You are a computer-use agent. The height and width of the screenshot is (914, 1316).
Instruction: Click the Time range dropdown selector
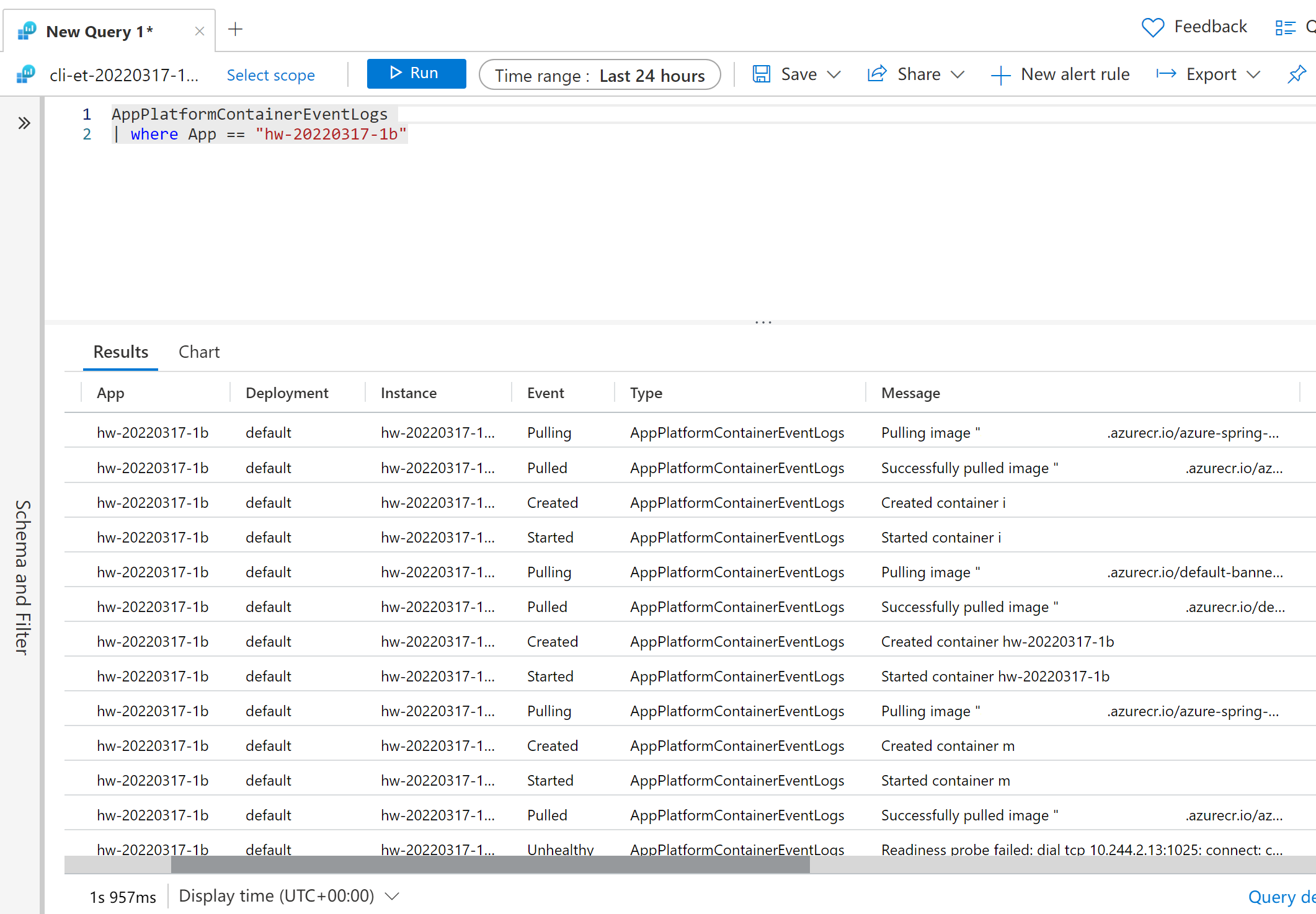pos(600,75)
